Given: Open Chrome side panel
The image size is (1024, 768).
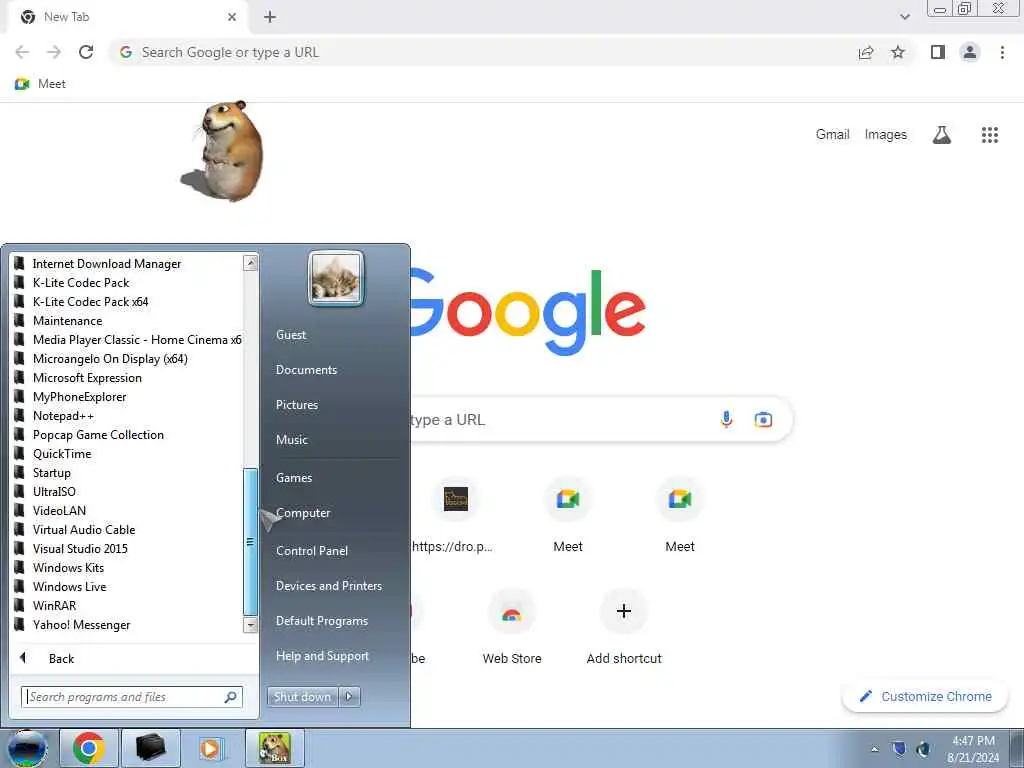Looking at the screenshot, I should (938, 52).
